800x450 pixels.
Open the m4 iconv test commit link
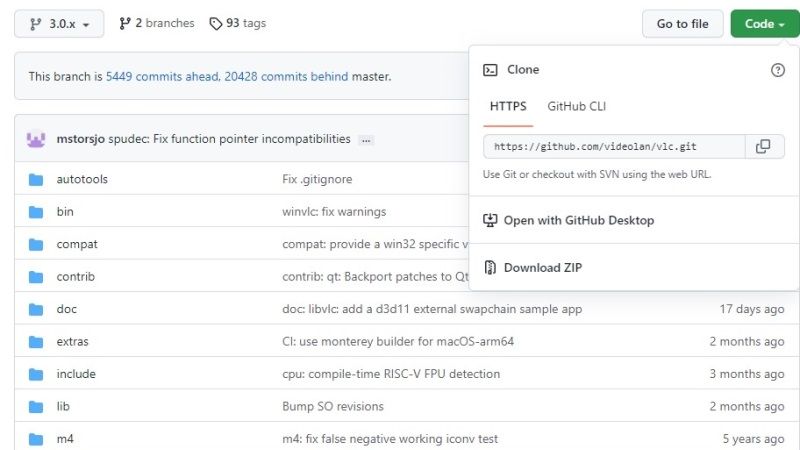coord(390,439)
